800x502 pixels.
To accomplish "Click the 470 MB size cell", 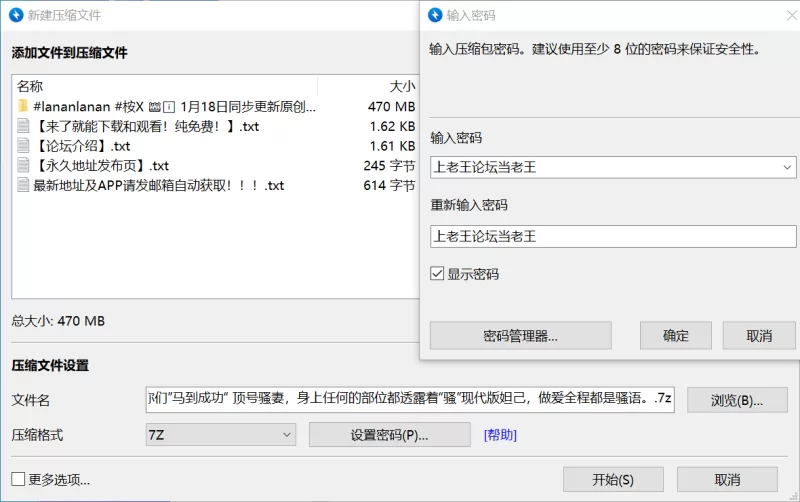I will click(391, 106).
